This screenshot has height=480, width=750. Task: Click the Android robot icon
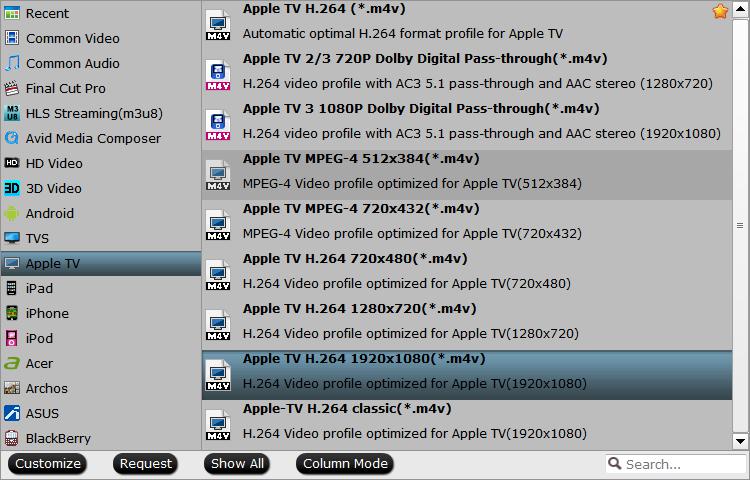tap(11, 213)
